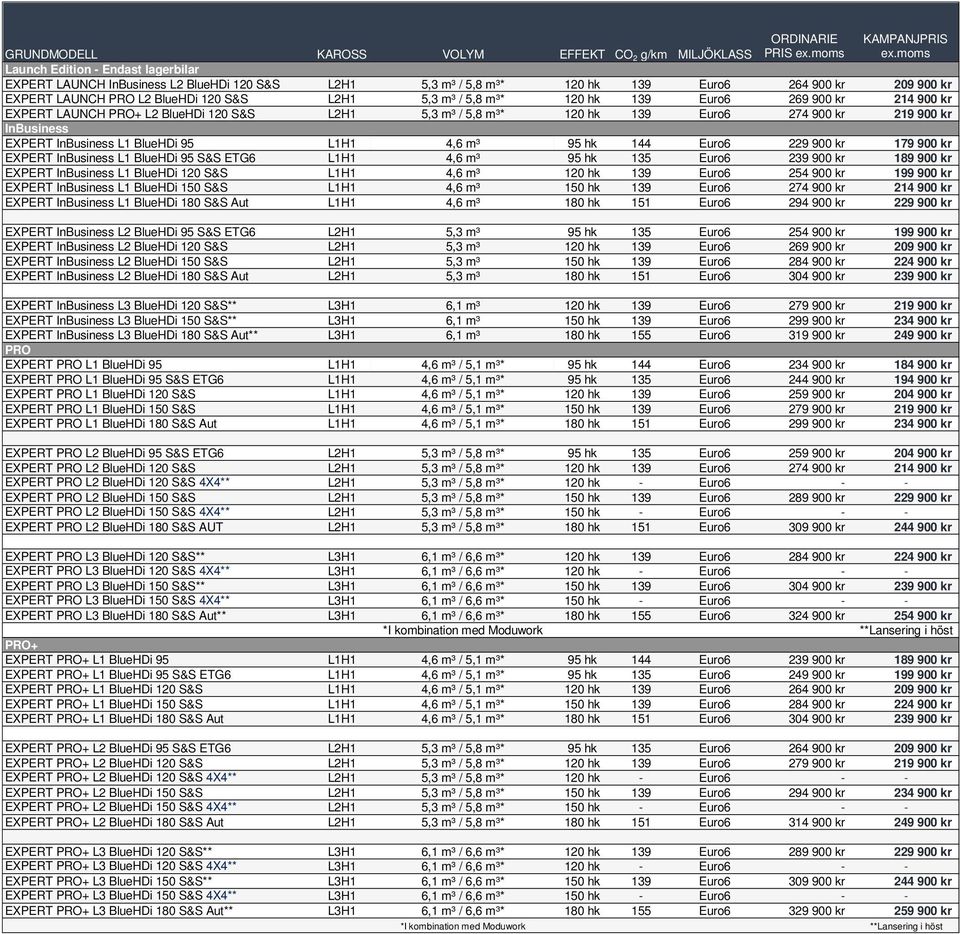This screenshot has width=960, height=934.
Task: Select 'EXPERT PRO+ L1 BlueHDi 150 S&S' model
Action: click(x=104, y=704)
